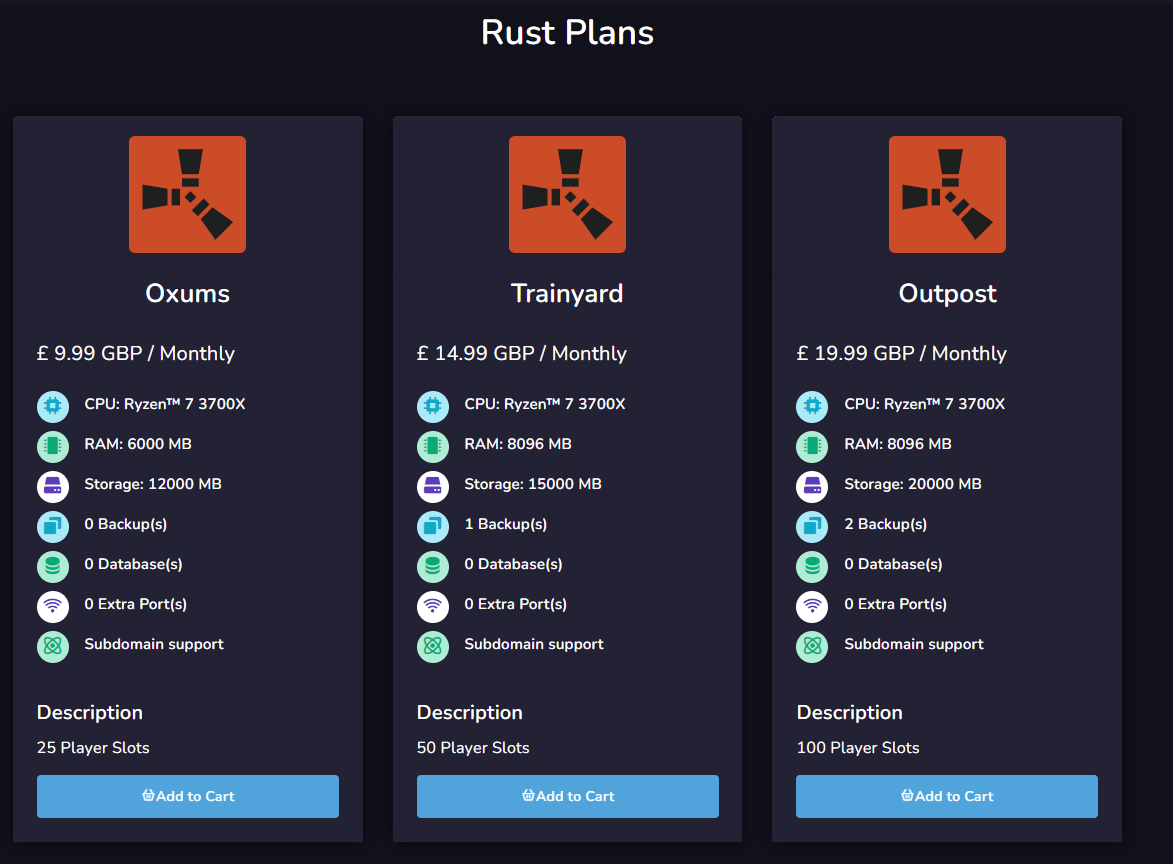1173x864 pixels.
Task: Click the subdomain icon in Outpost card
Action: tap(812, 646)
